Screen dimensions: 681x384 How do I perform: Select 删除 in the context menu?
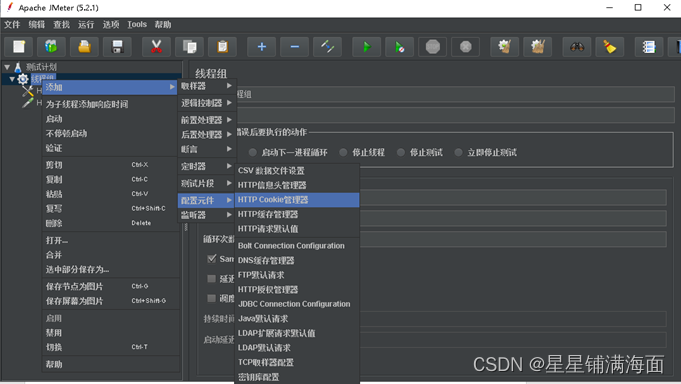pyautogui.click(x=111, y=223)
